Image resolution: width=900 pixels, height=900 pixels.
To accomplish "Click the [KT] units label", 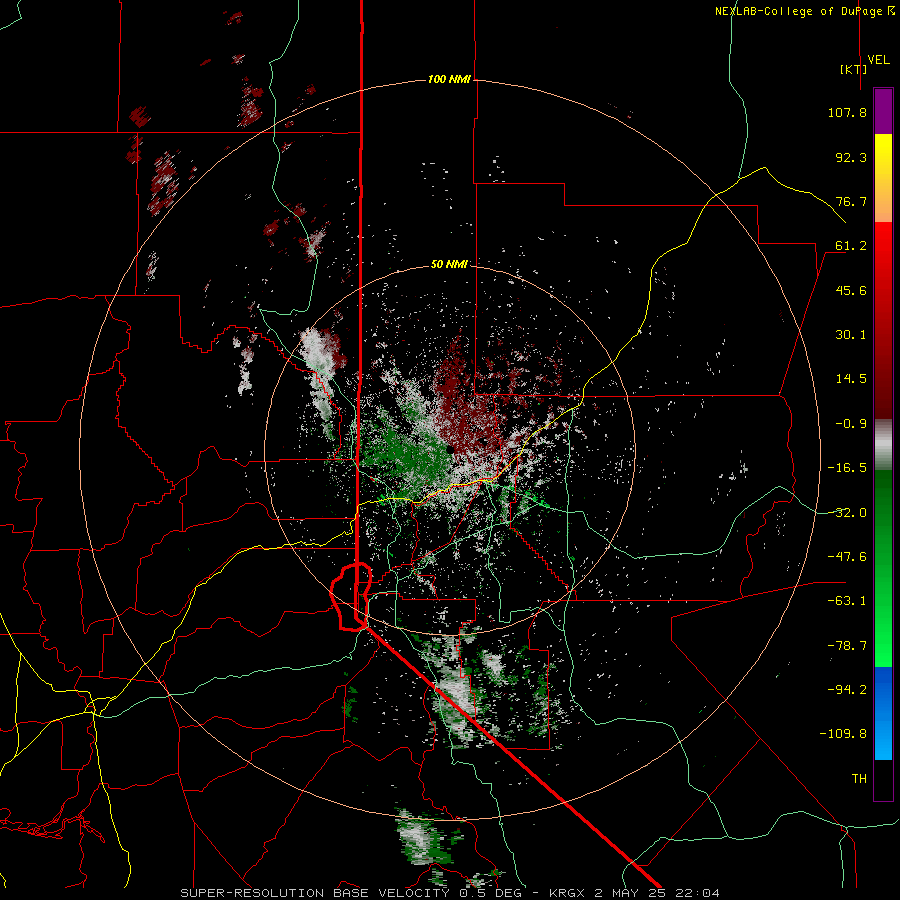I will pos(853,69).
